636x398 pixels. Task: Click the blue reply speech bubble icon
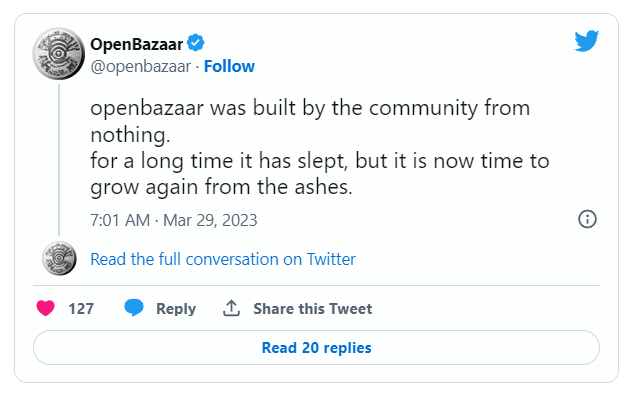coord(134,308)
